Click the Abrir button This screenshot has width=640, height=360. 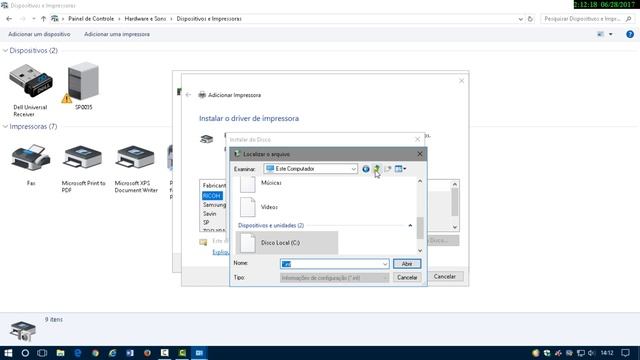[x=407, y=264]
